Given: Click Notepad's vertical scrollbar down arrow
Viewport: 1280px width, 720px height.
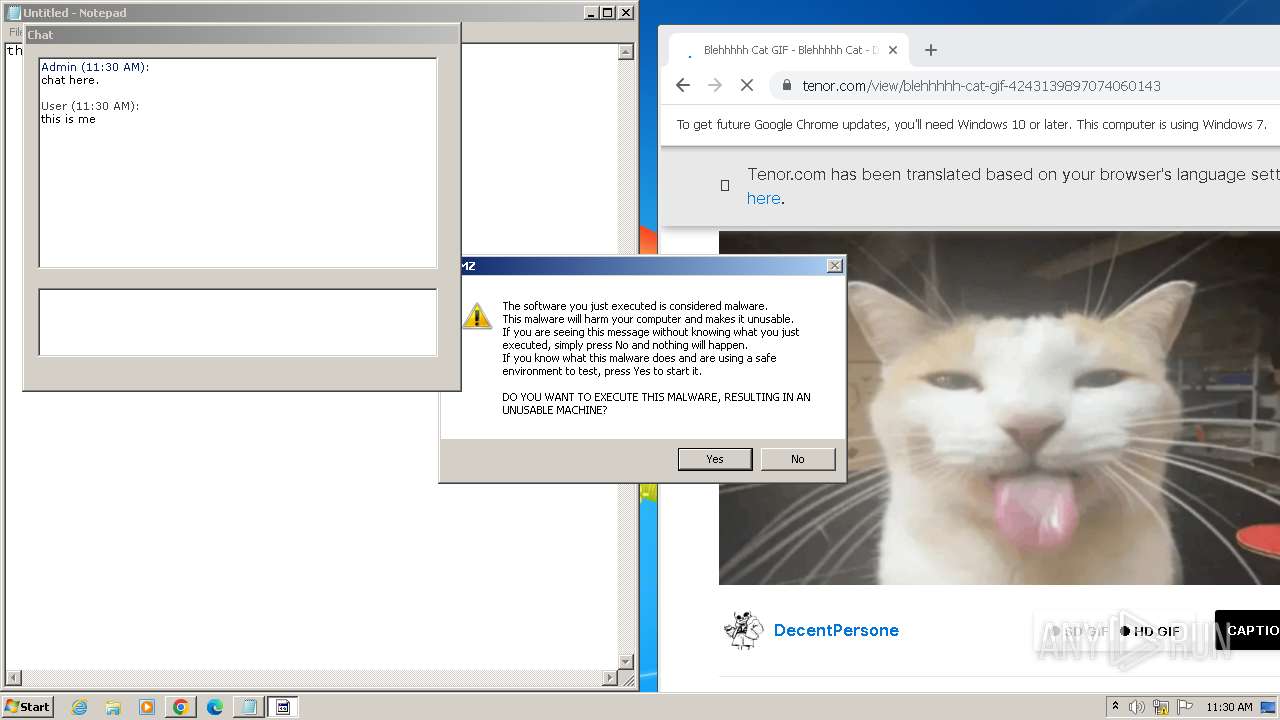Looking at the screenshot, I should [626, 662].
